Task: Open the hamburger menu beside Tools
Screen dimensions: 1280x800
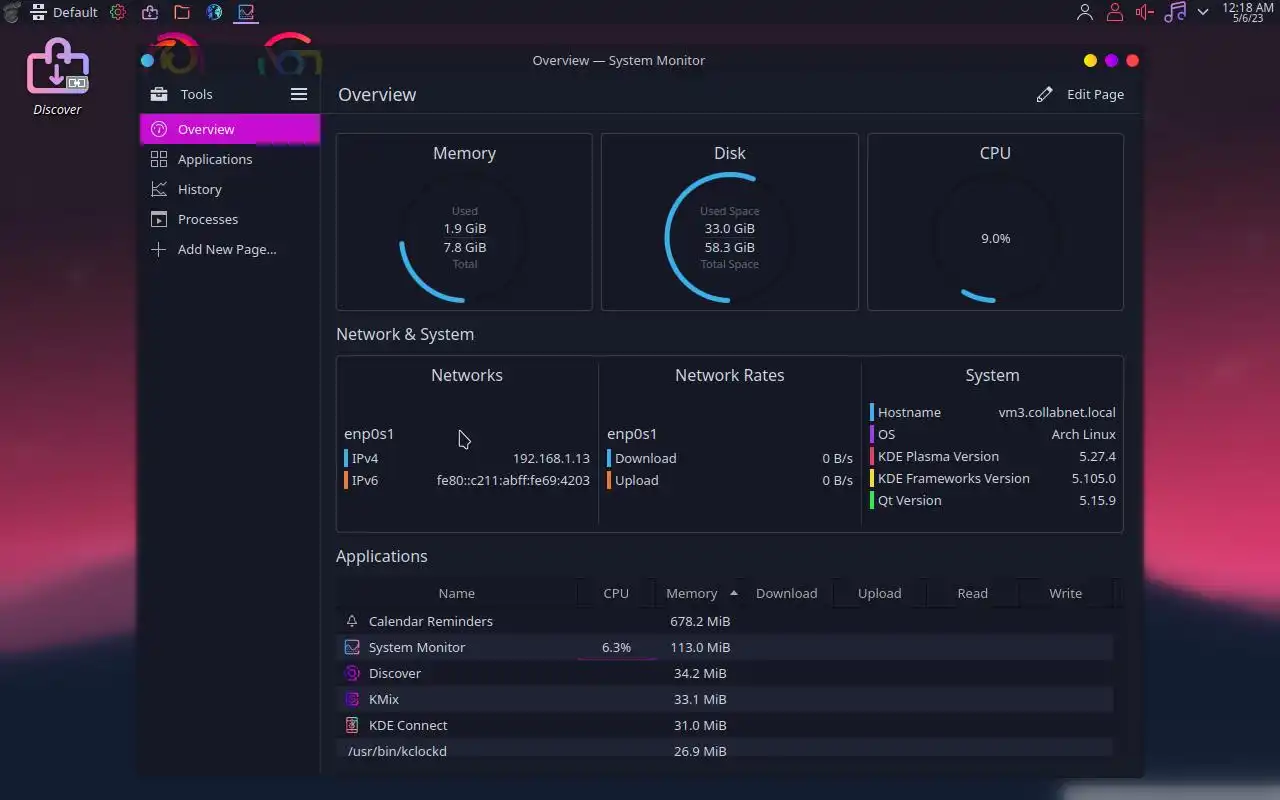Action: tap(298, 94)
